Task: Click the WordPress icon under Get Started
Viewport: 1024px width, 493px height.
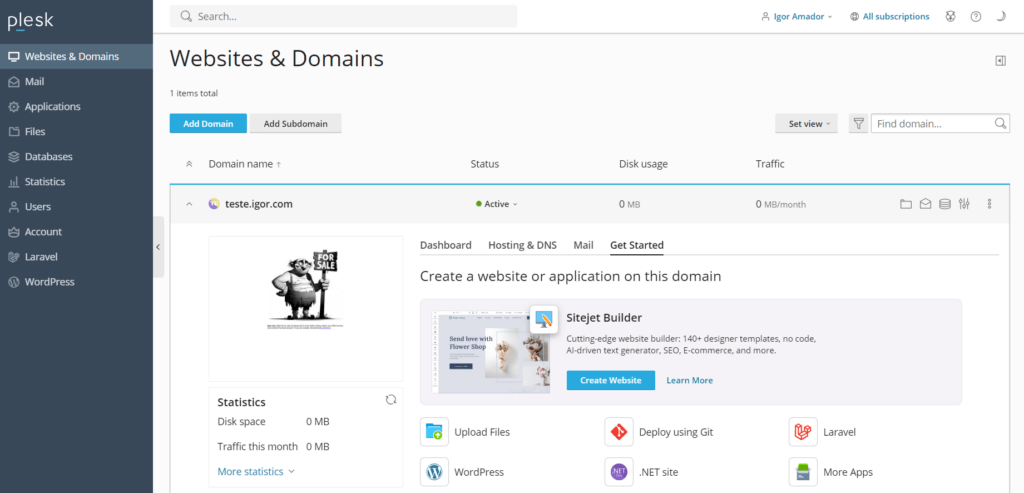Action: tap(434, 471)
